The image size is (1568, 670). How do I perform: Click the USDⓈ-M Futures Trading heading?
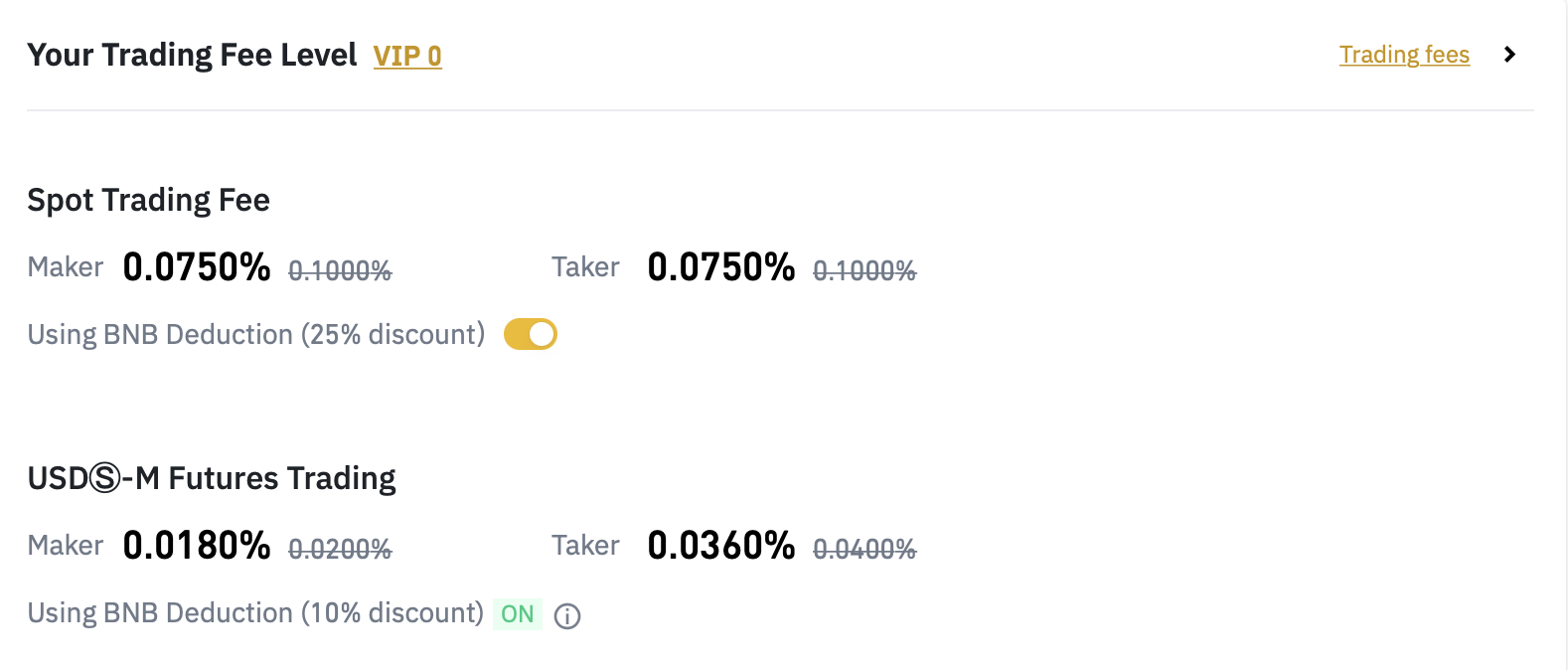point(212,478)
